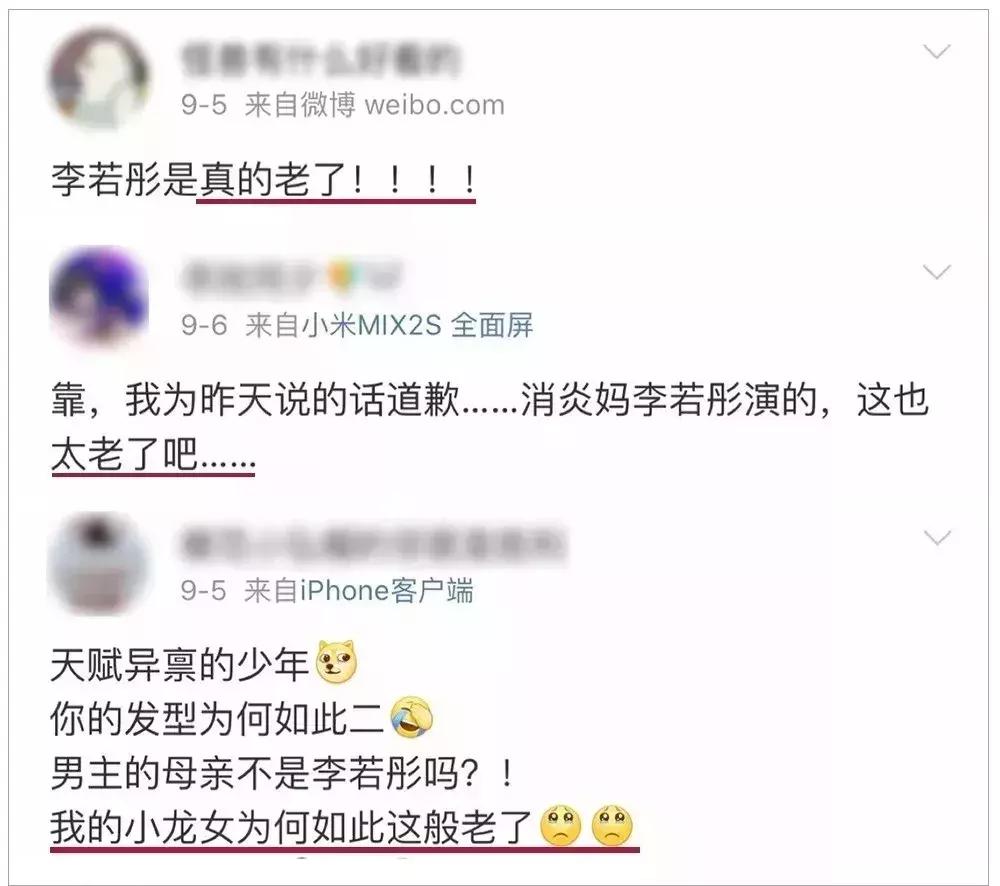Viewport: 1000px width, 886px height.
Task: Click the post text 李若彤是真的老了
Action: pyautogui.click(x=263, y=179)
